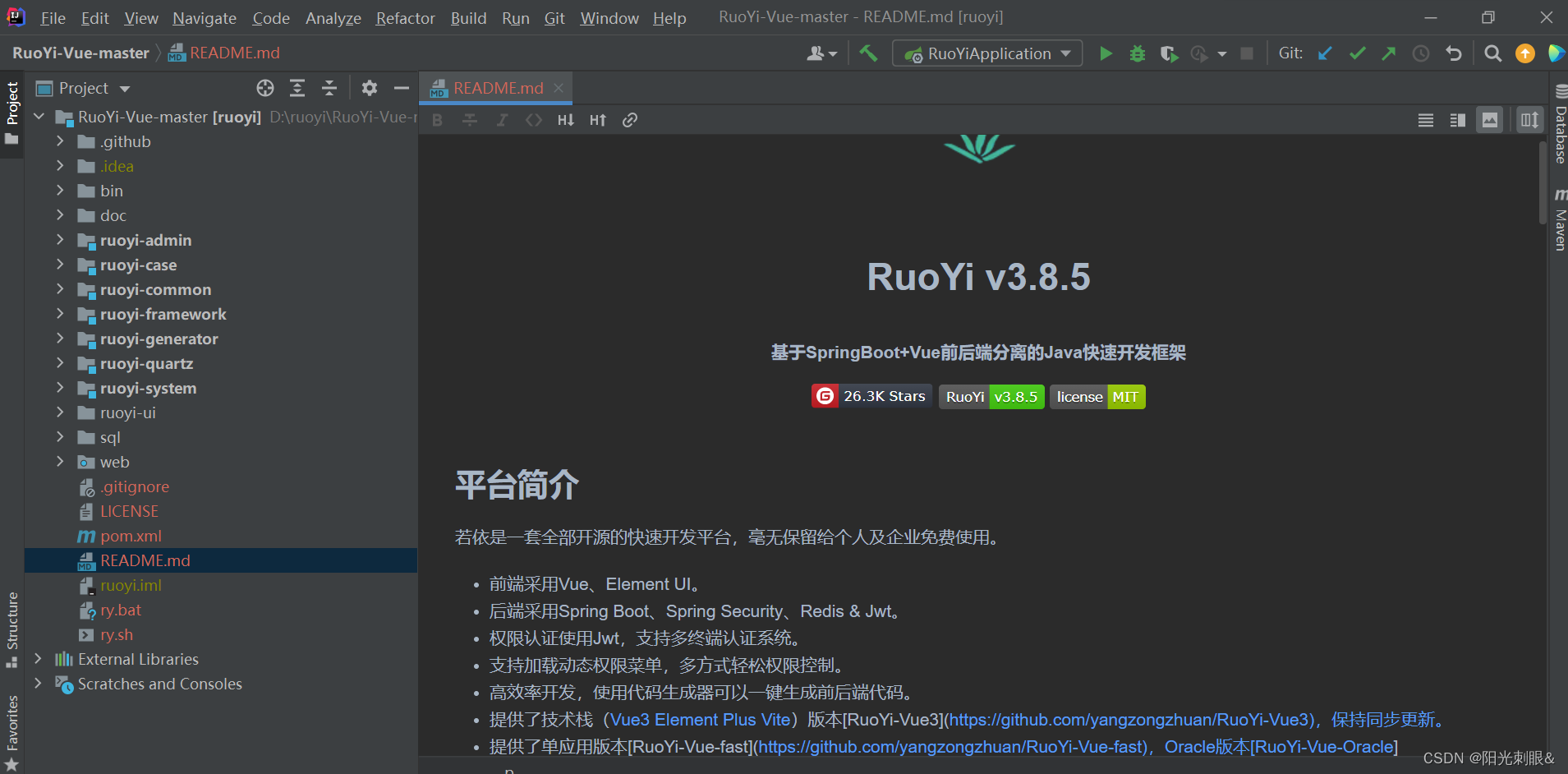Open the Build menu

coord(468,17)
